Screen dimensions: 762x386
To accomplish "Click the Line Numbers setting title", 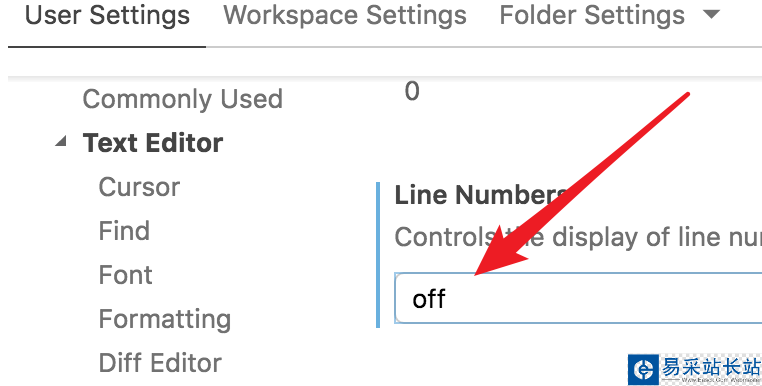I will click(x=480, y=195).
